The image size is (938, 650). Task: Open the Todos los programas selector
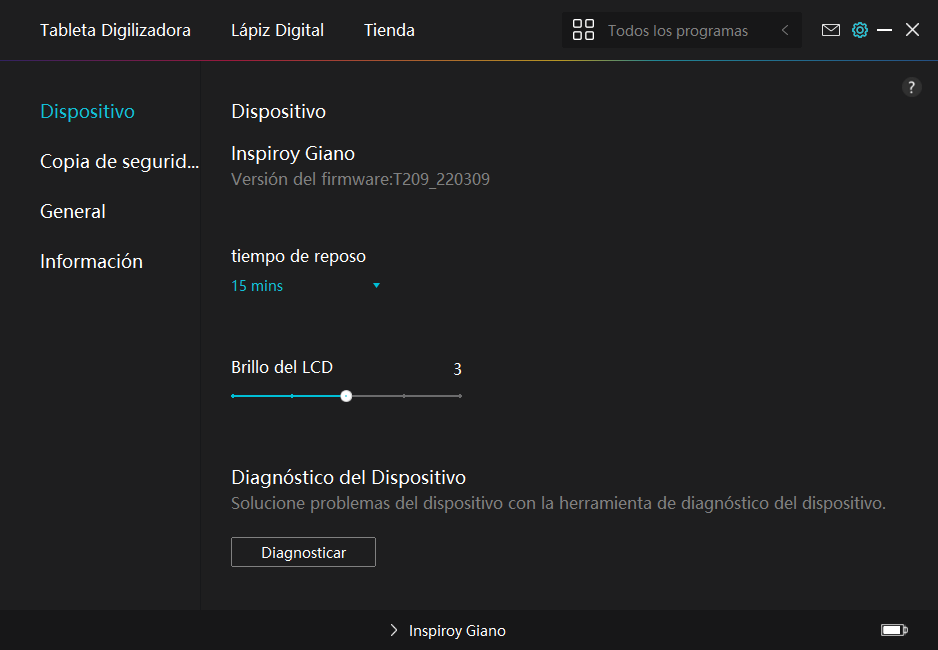point(677,31)
